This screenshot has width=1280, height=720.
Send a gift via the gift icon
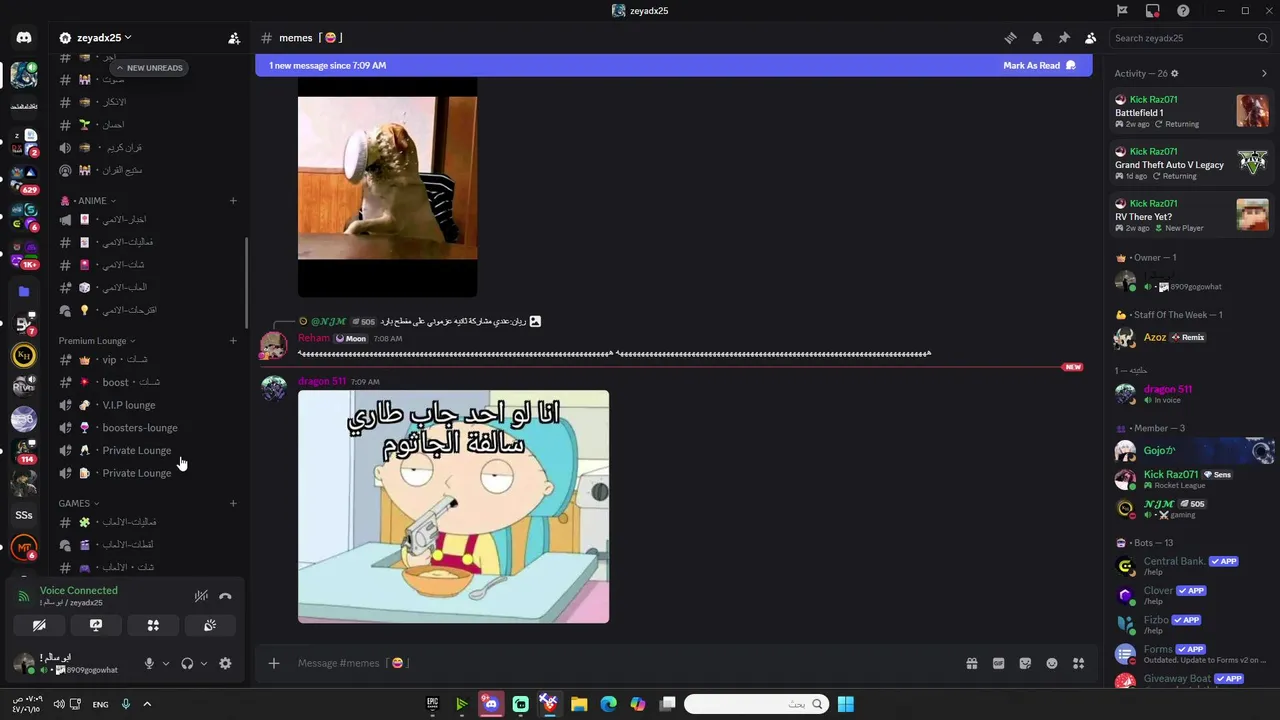click(x=971, y=663)
